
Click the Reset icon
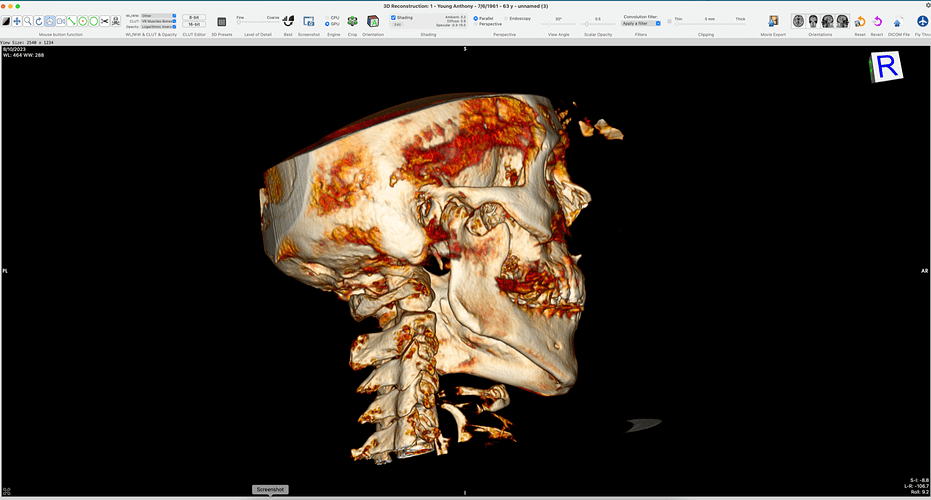click(x=860, y=22)
